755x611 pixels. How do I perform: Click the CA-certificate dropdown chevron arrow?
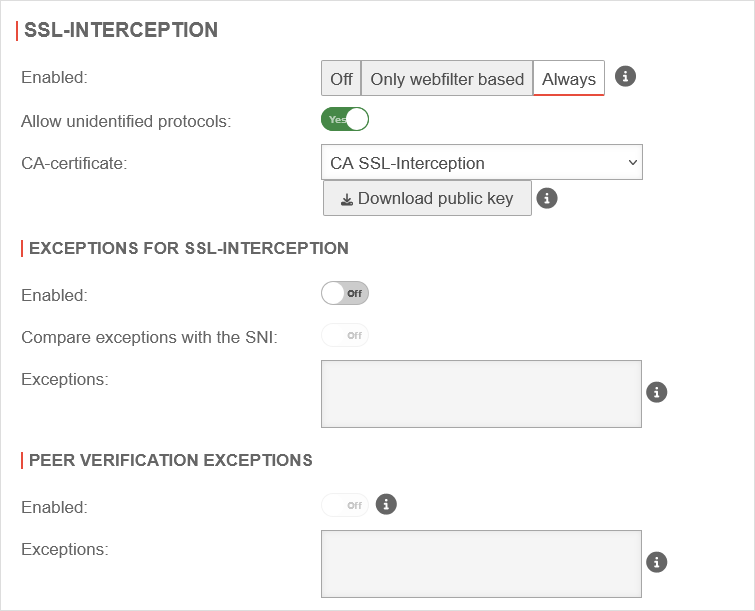click(632, 162)
